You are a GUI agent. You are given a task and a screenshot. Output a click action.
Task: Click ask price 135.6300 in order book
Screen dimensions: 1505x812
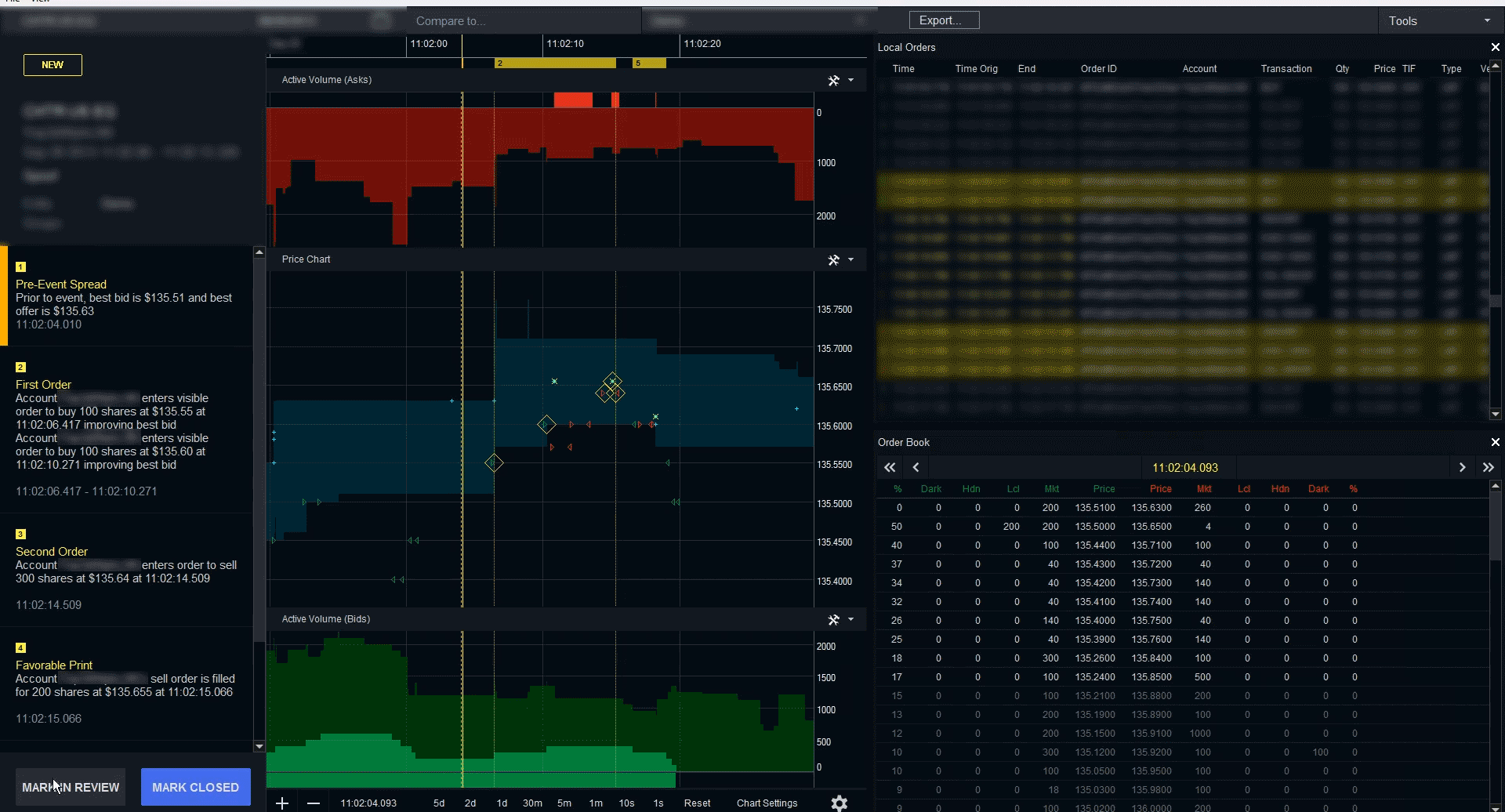1151,508
